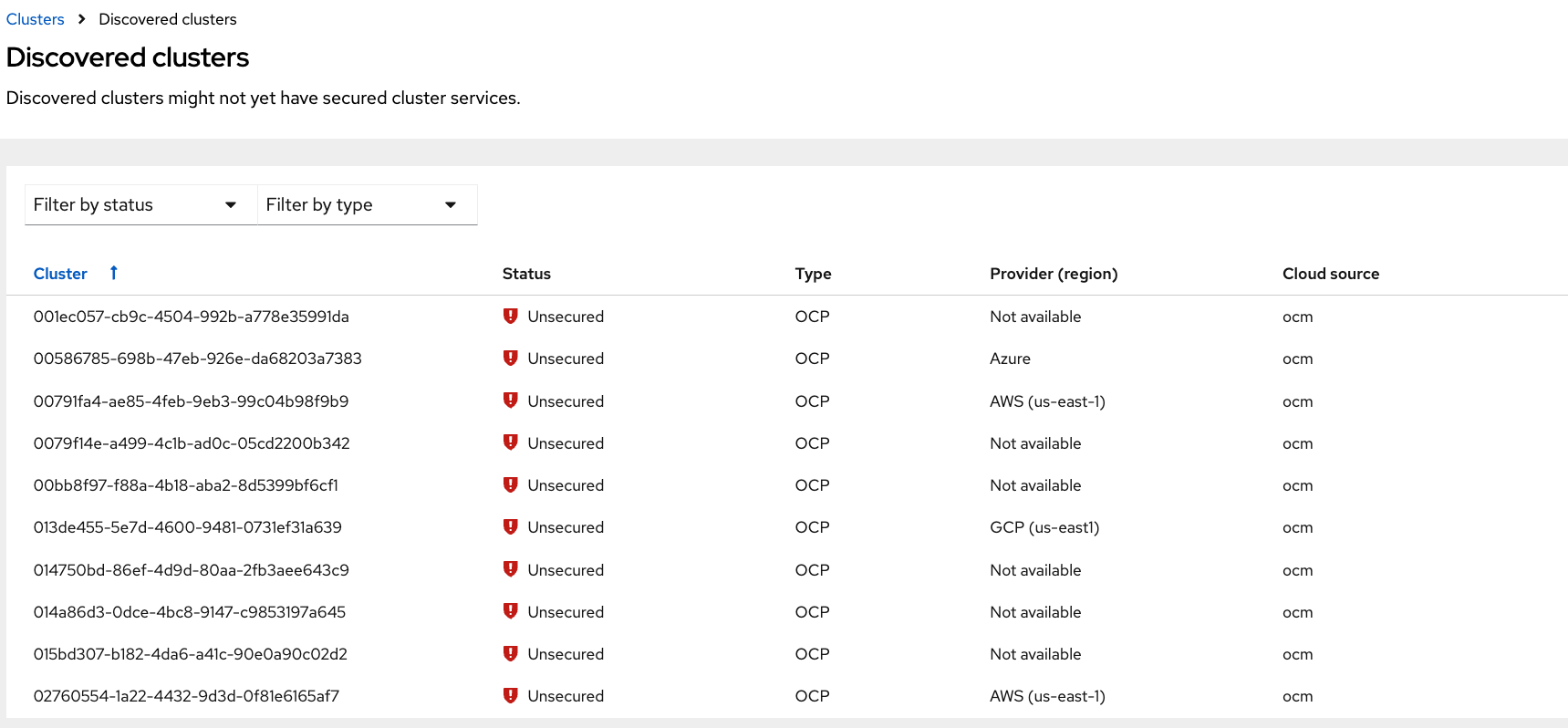Click the Status column header

point(526,274)
